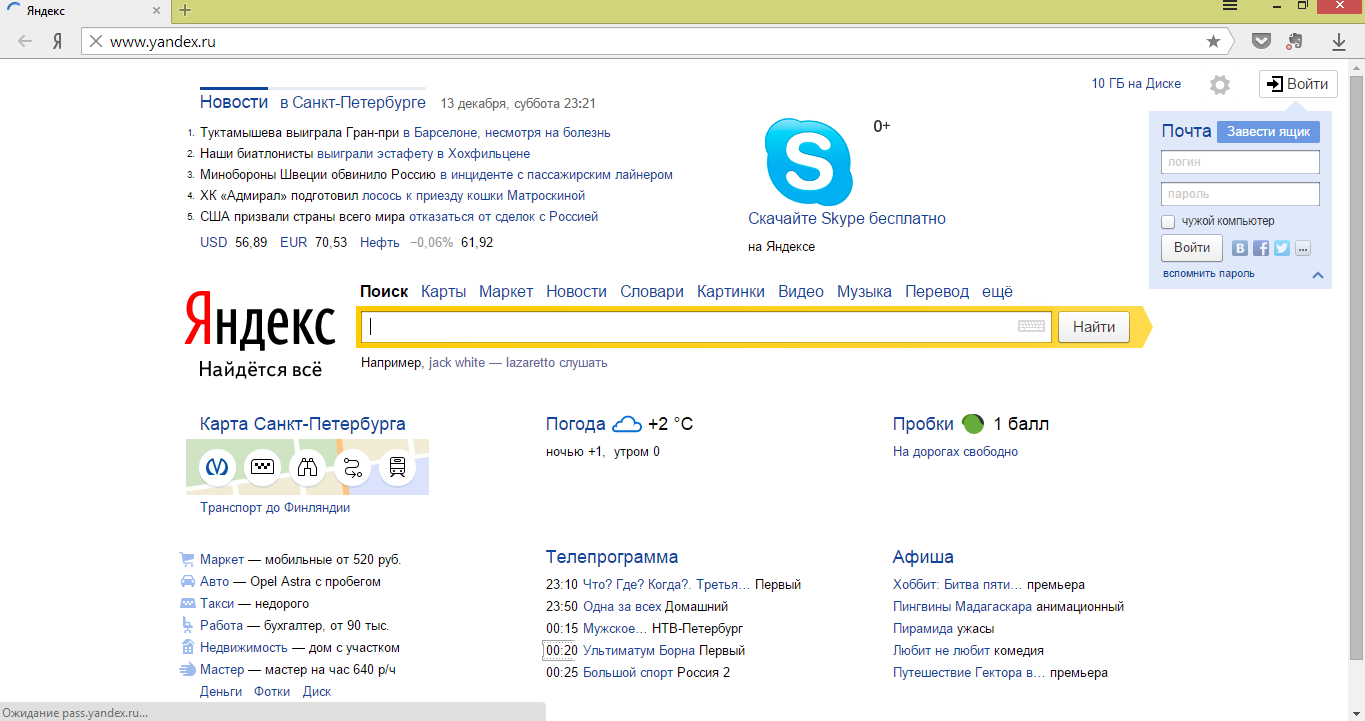Open the metro map icon
This screenshot has width=1365, height=721.
[217, 467]
